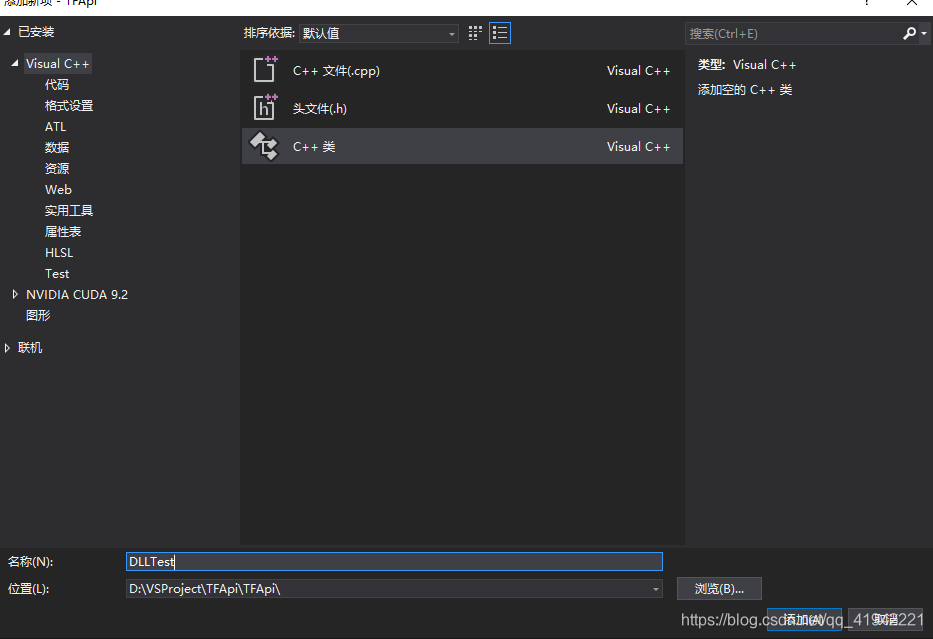Click the search magnifier icon
Screen dimensions: 933x639
[909, 33]
